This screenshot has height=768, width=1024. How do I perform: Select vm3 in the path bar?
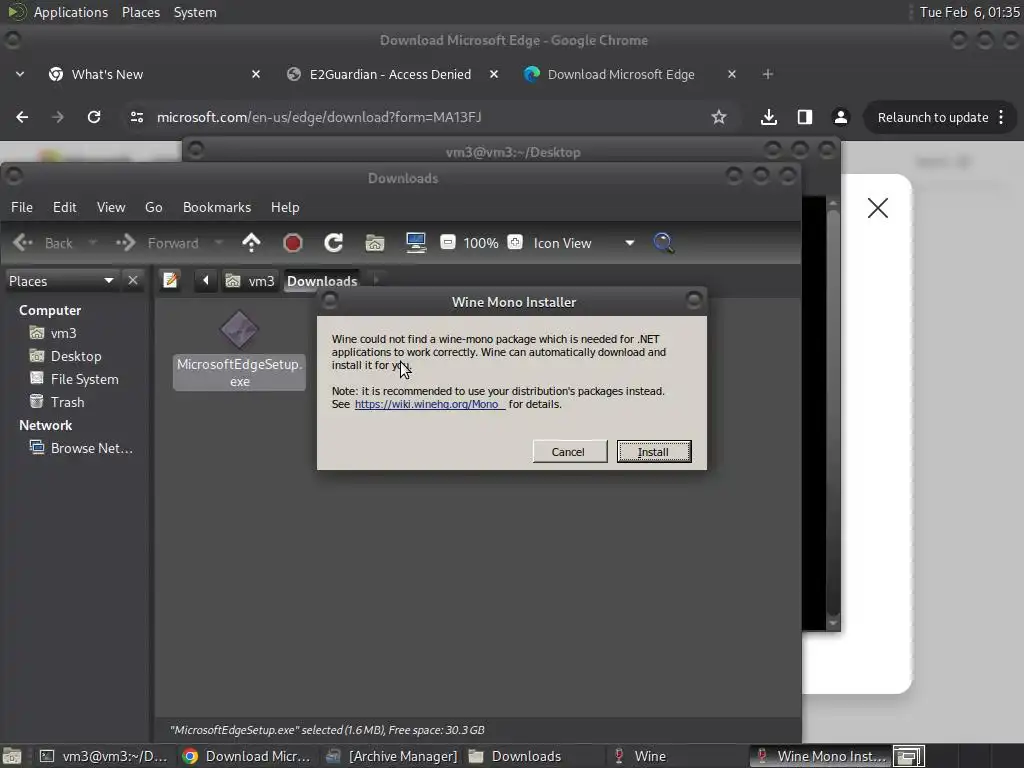click(250, 281)
